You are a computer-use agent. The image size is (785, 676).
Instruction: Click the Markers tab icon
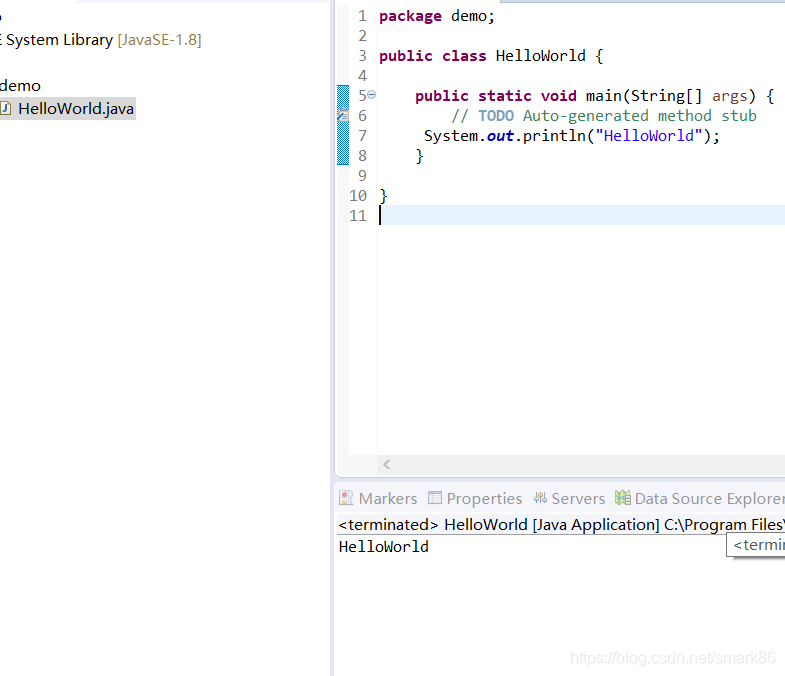(345, 498)
